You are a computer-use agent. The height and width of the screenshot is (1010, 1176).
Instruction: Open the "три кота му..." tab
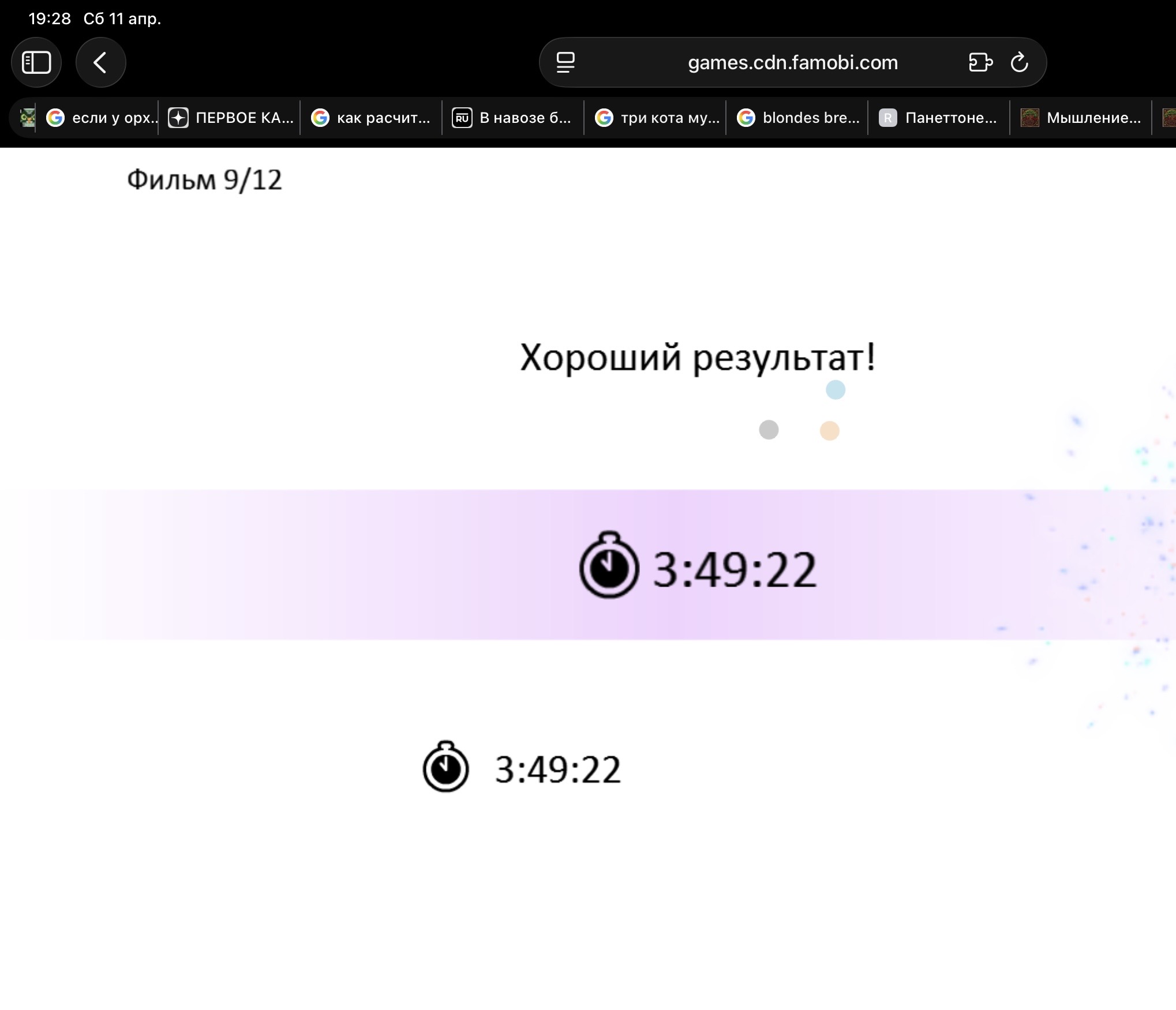657,118
